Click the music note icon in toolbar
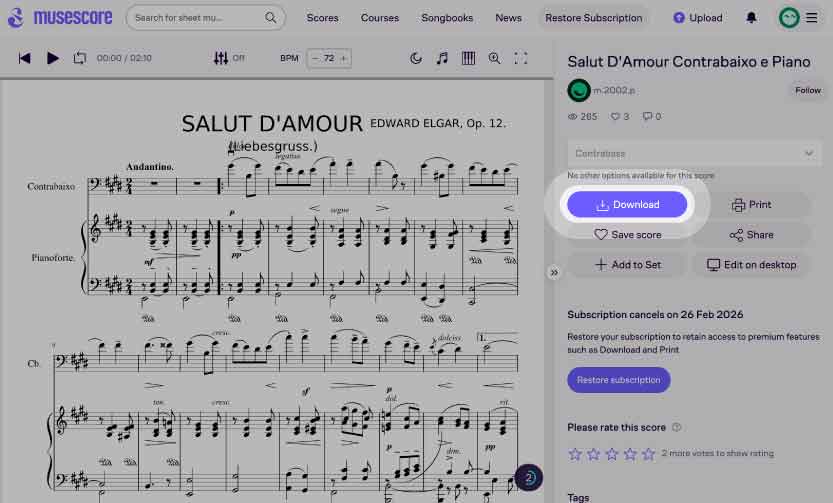 tap(442, 59)
